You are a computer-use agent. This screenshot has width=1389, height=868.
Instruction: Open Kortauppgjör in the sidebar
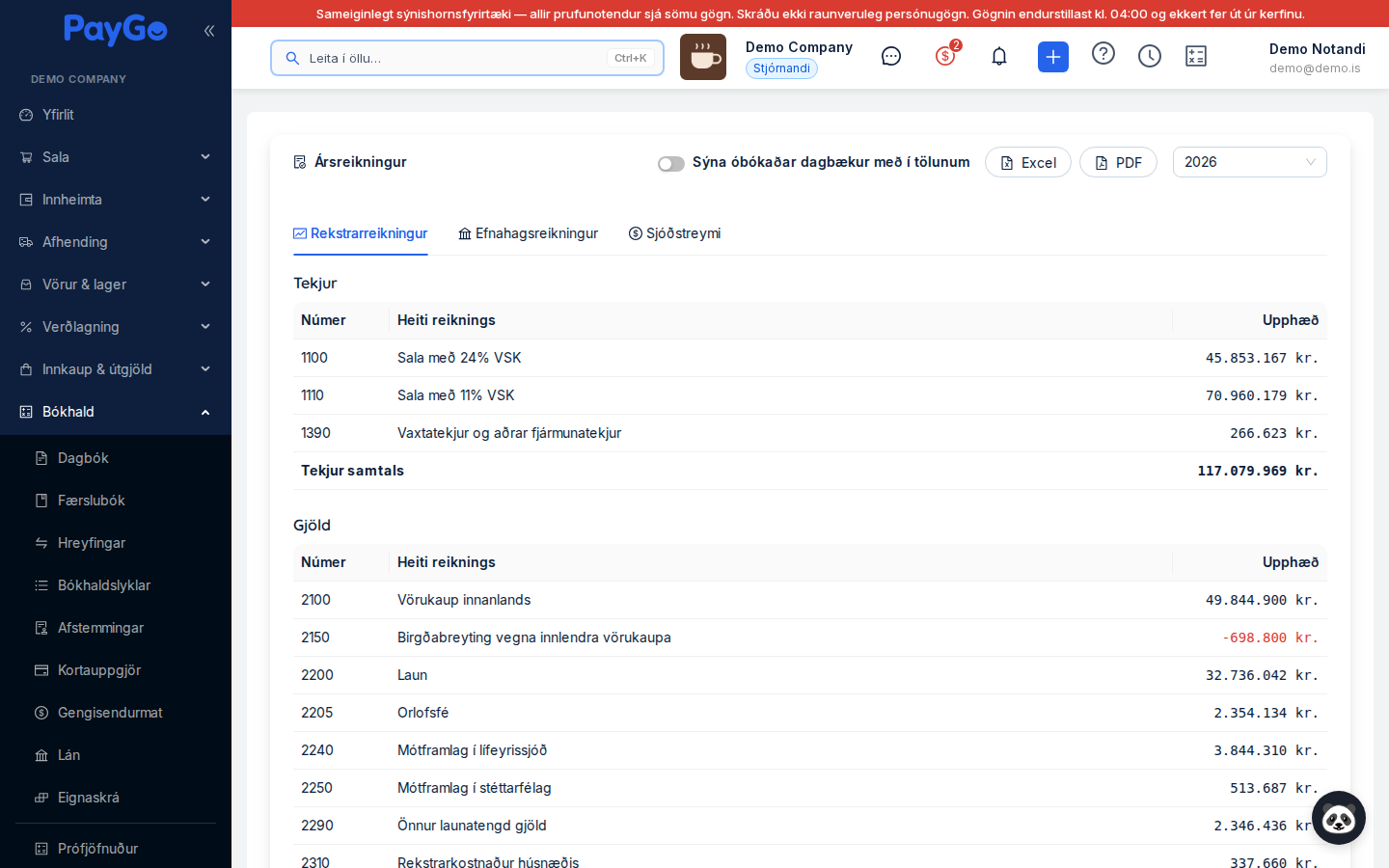tap(116, 670)
